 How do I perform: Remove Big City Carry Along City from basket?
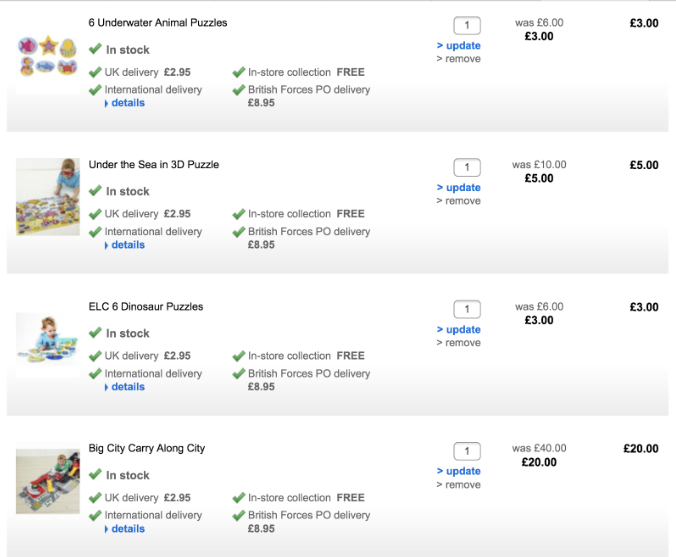pos(462,485)
